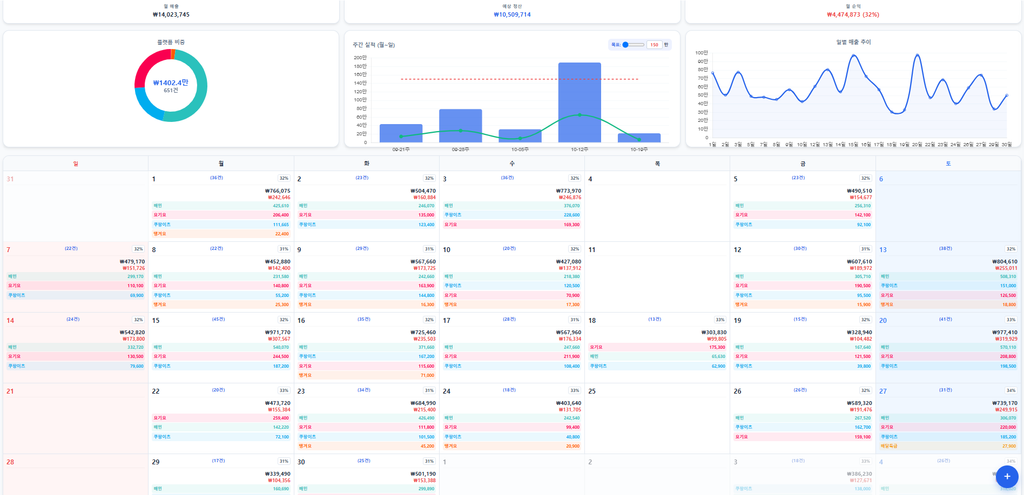This screenshot has width=1024, height=495.
Task: Click the 배민 256,310 row on day 5
Action: click(x=804, y=205)
